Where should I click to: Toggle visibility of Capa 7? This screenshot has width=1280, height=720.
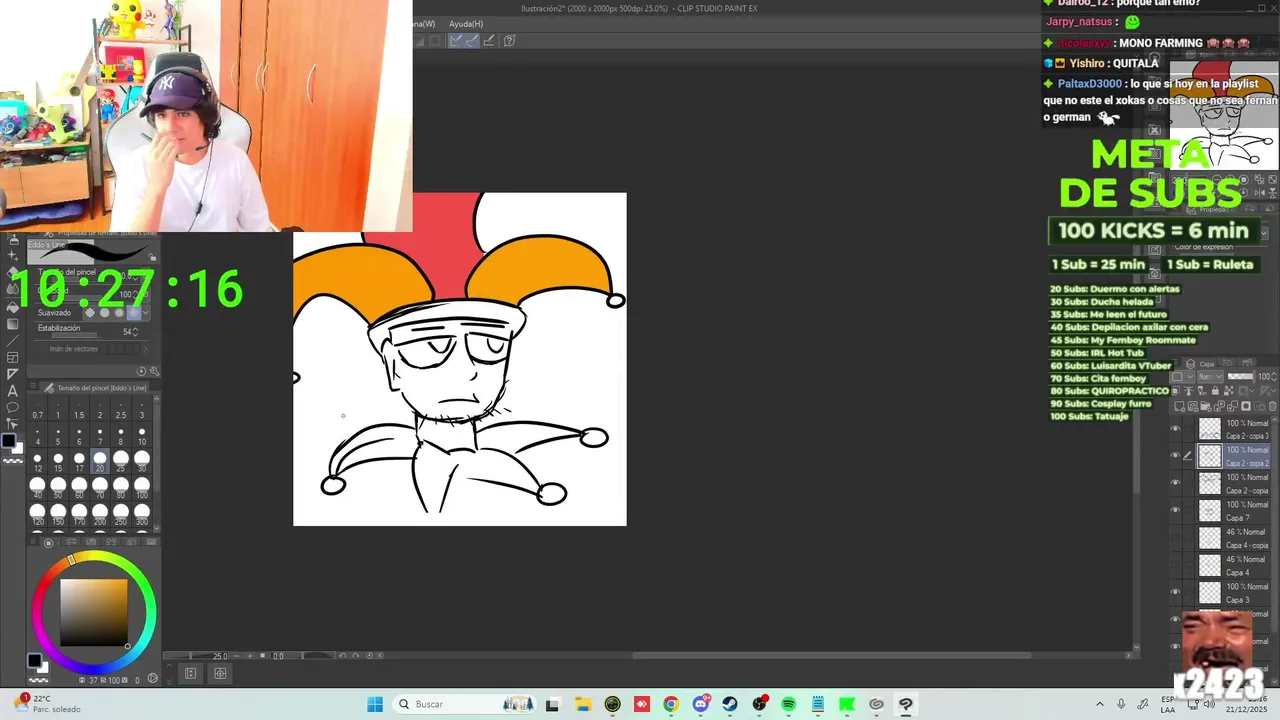tap(1175, 510)
